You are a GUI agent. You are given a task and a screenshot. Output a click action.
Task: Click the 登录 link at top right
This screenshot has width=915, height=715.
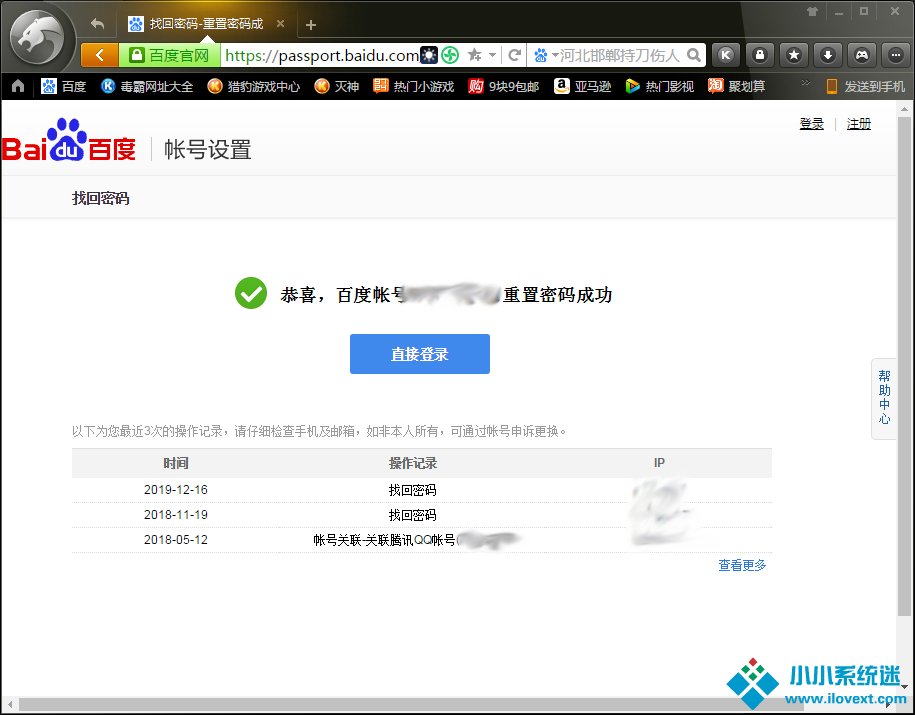(811, 124)
